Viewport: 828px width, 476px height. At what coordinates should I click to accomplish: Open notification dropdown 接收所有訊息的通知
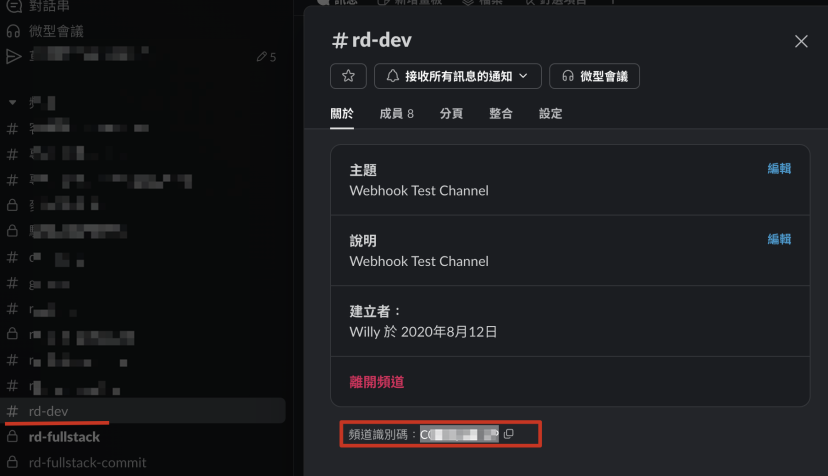457,76
